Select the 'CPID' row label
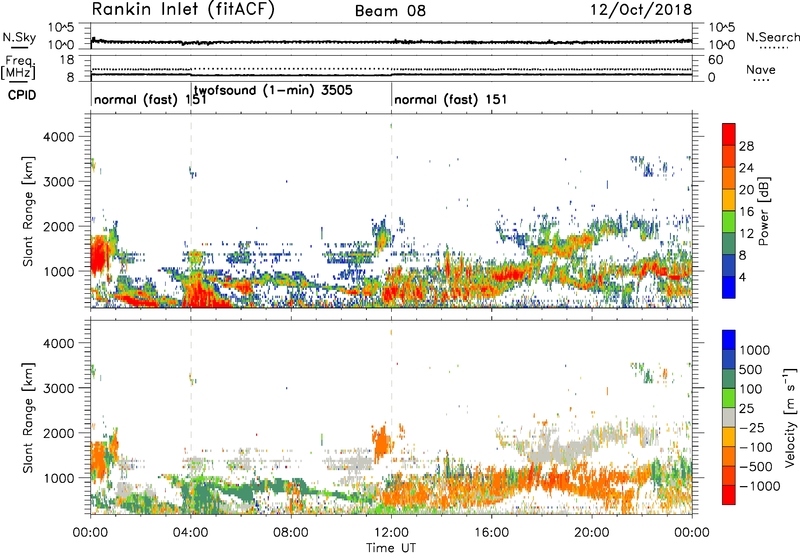800x554 pixels. (x=22, y=95)
